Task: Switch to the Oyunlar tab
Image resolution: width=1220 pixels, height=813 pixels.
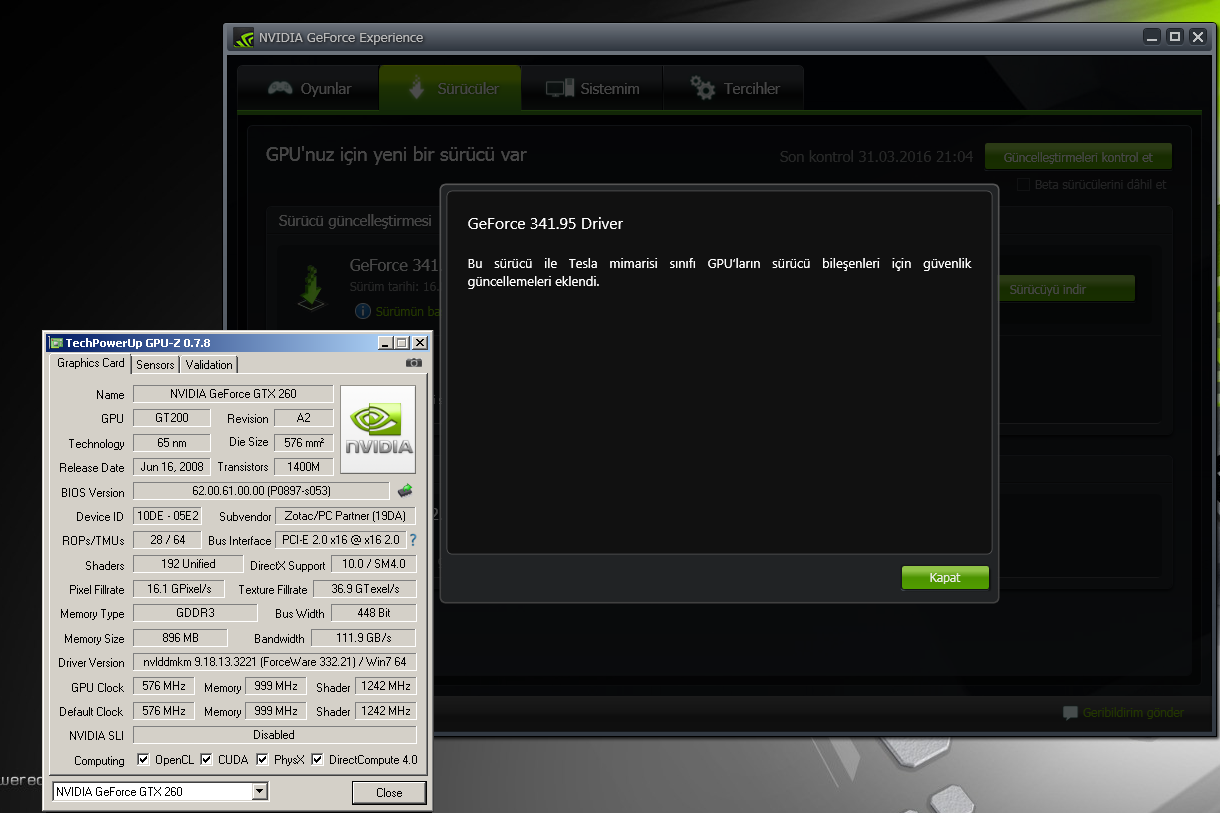Action: pos(309,89)
